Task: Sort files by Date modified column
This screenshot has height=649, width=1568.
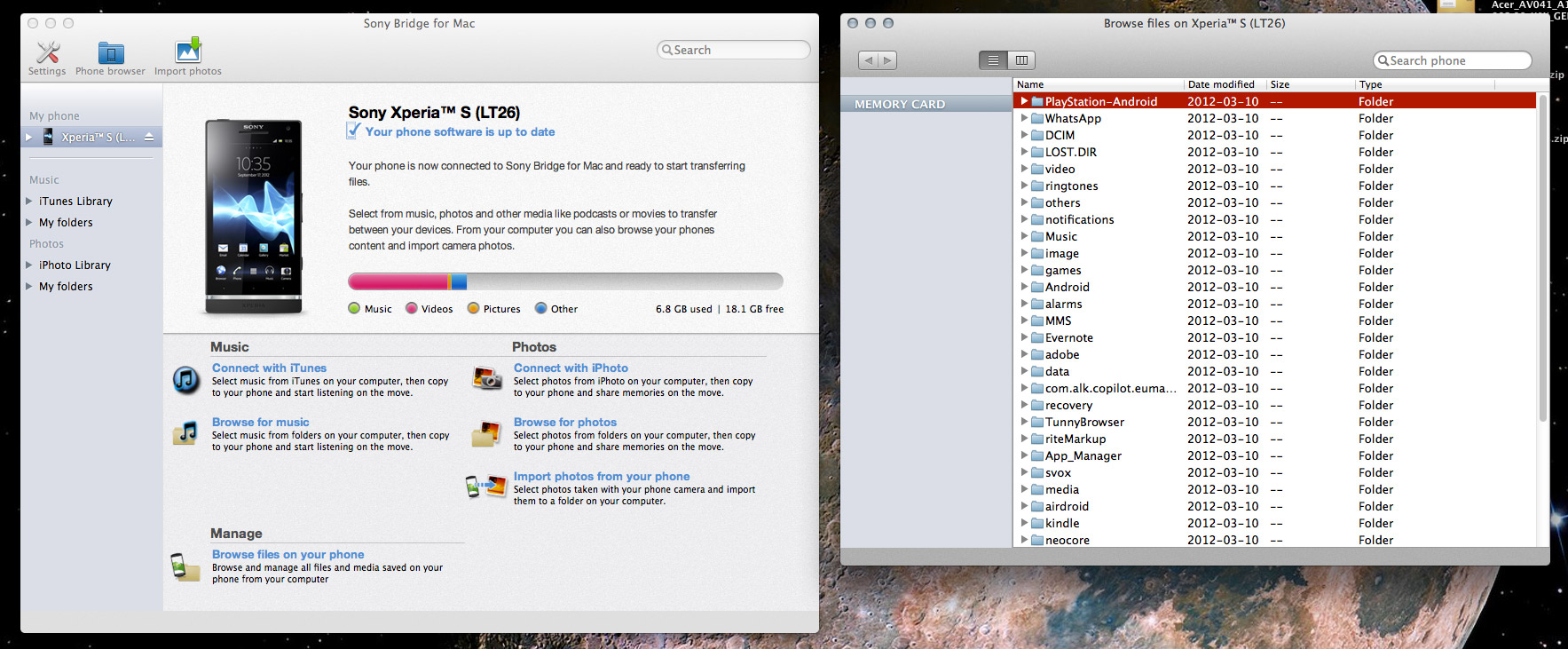Action: (1221, 84)
